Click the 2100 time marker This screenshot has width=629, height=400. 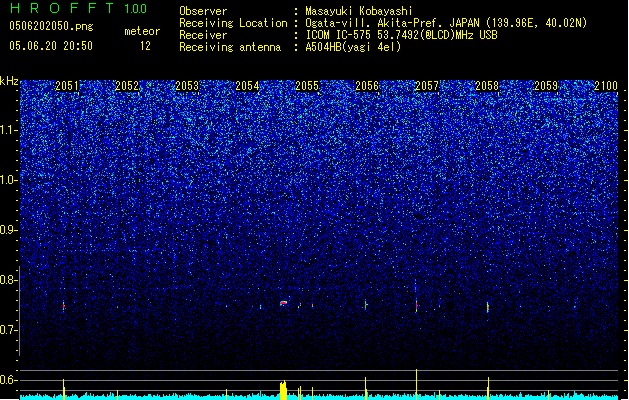point(606,86)
